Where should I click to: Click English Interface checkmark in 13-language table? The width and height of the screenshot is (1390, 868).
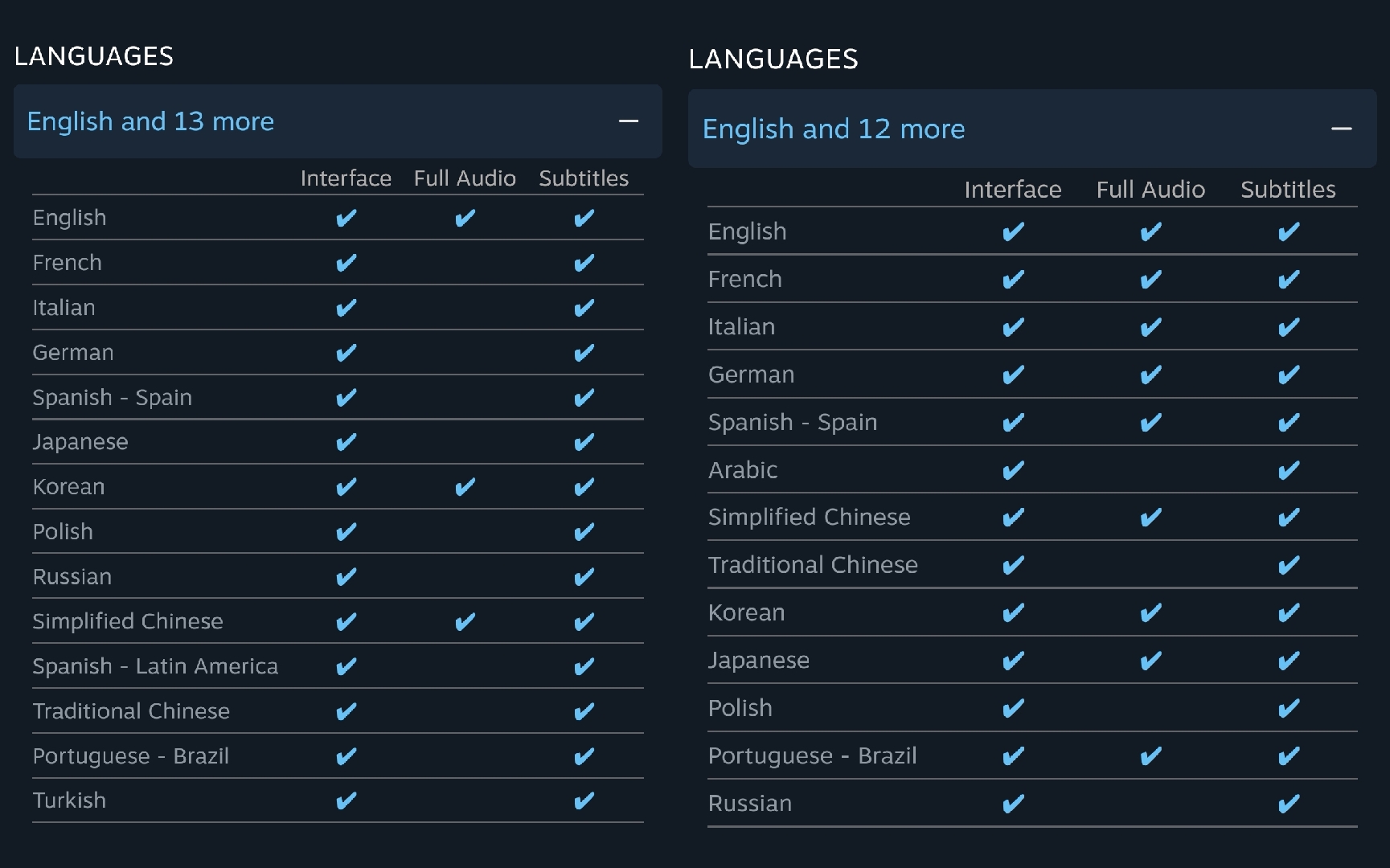(346, 218)
